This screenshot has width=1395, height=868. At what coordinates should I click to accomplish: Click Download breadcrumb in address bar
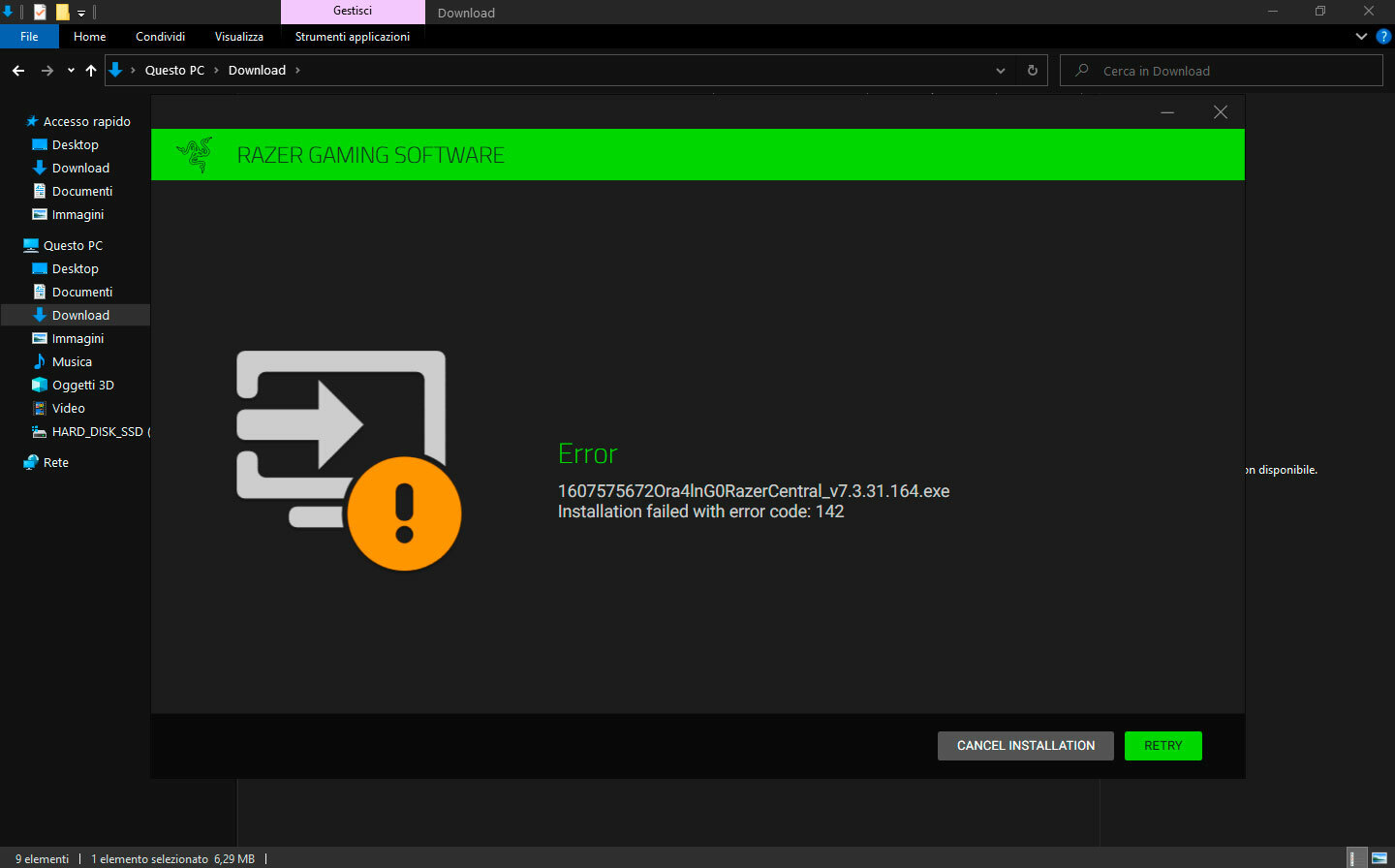tap(257, 71)
